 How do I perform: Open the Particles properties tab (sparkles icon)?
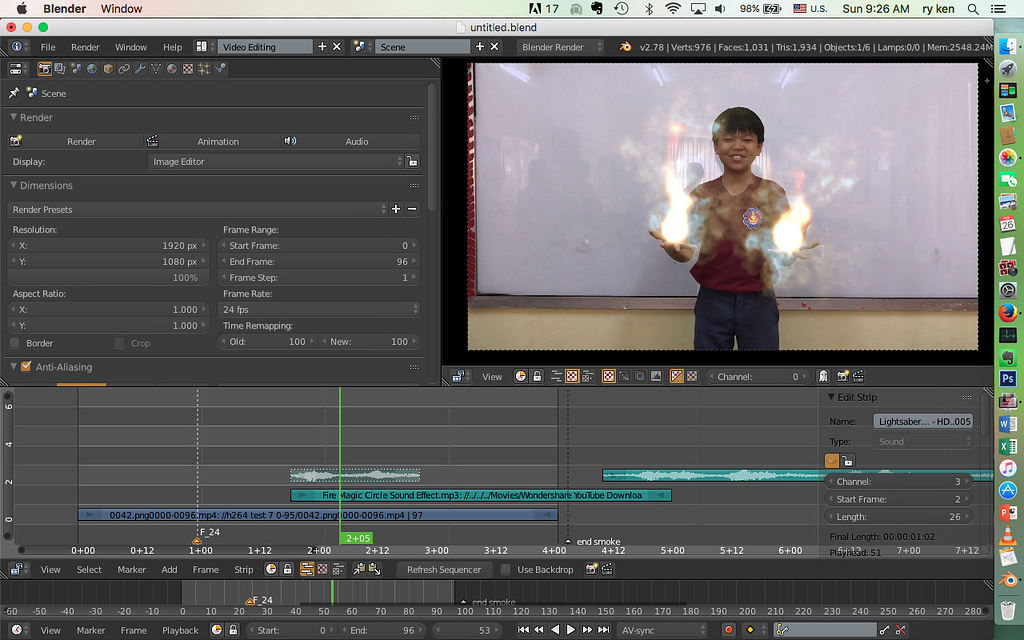point(204,69)
